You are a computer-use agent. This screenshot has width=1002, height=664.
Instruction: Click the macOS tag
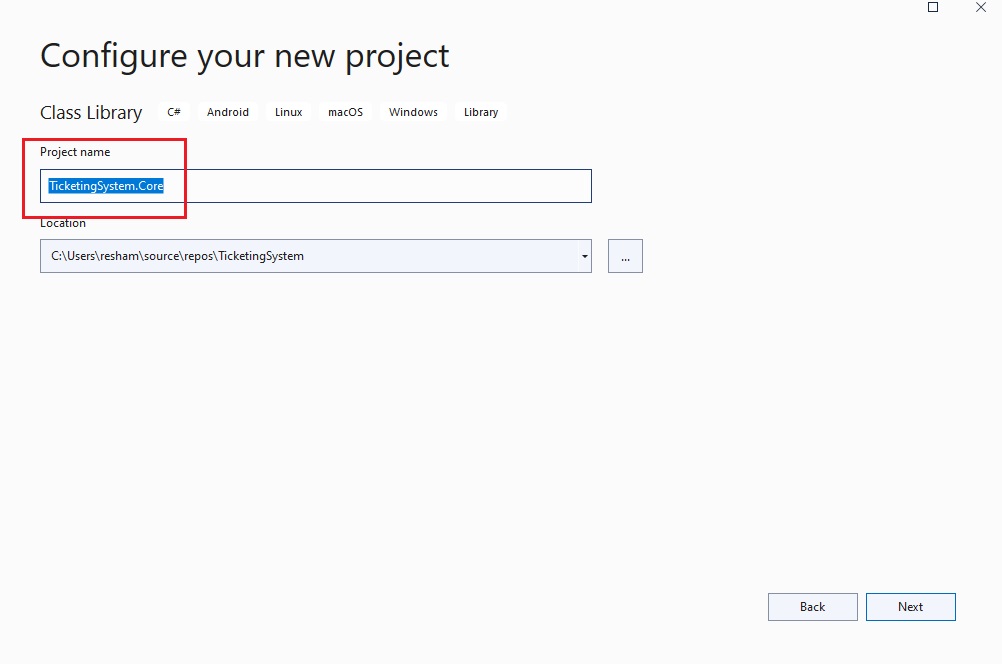(x=345, y=112)
